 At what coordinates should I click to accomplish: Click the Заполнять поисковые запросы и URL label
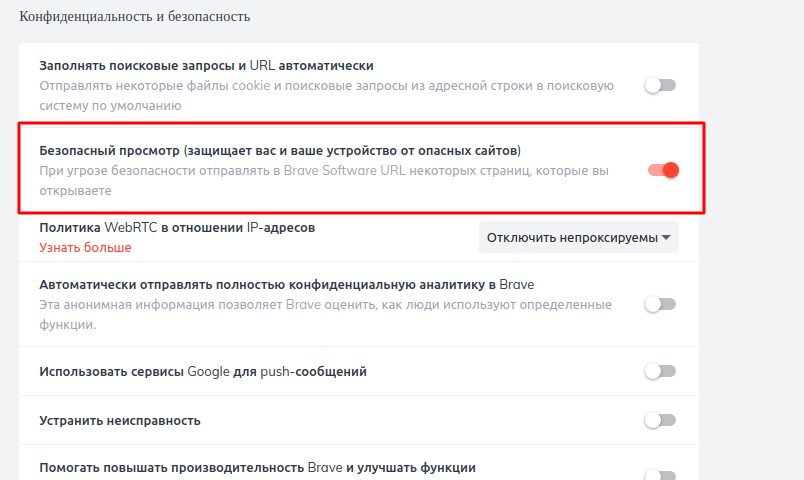tap(206, 66)
